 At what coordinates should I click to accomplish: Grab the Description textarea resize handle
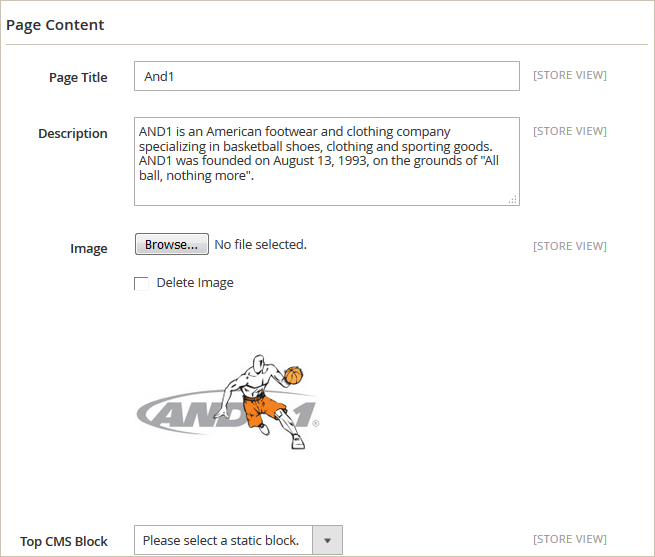click(x=513, y=199)
